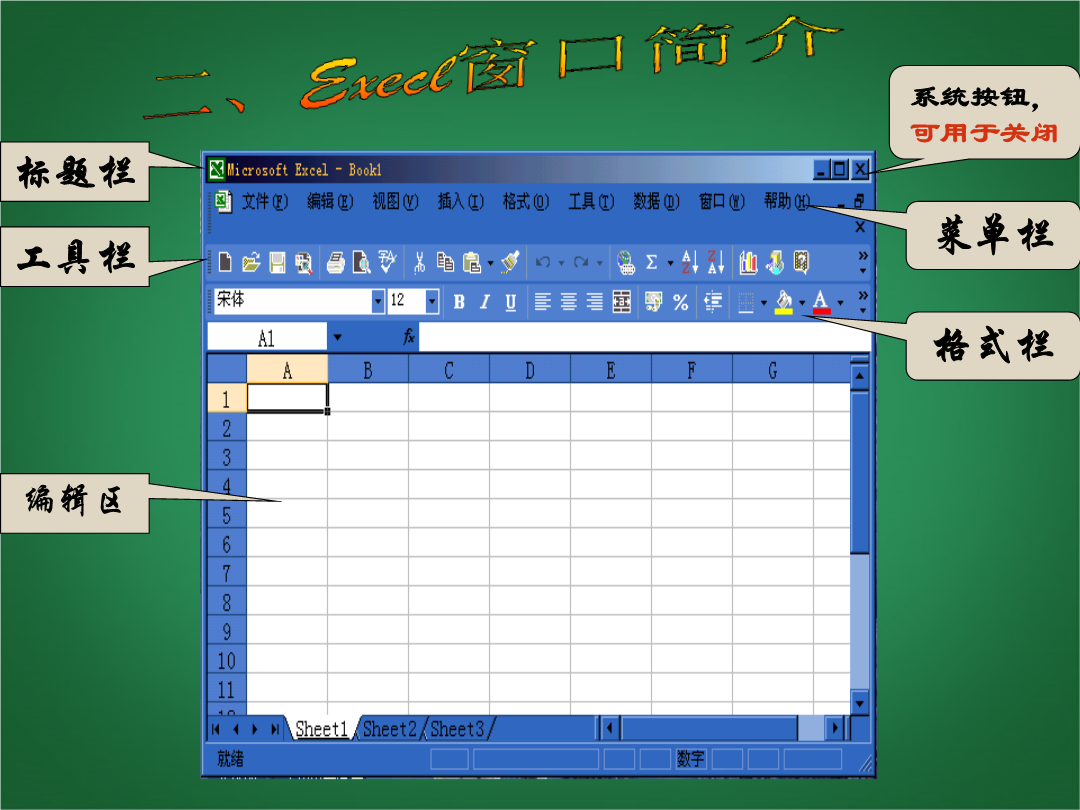Image resolution: width=1080 pixels, height=810 pixels.
Task: Toggle Italic formatting
Action: 484,302
